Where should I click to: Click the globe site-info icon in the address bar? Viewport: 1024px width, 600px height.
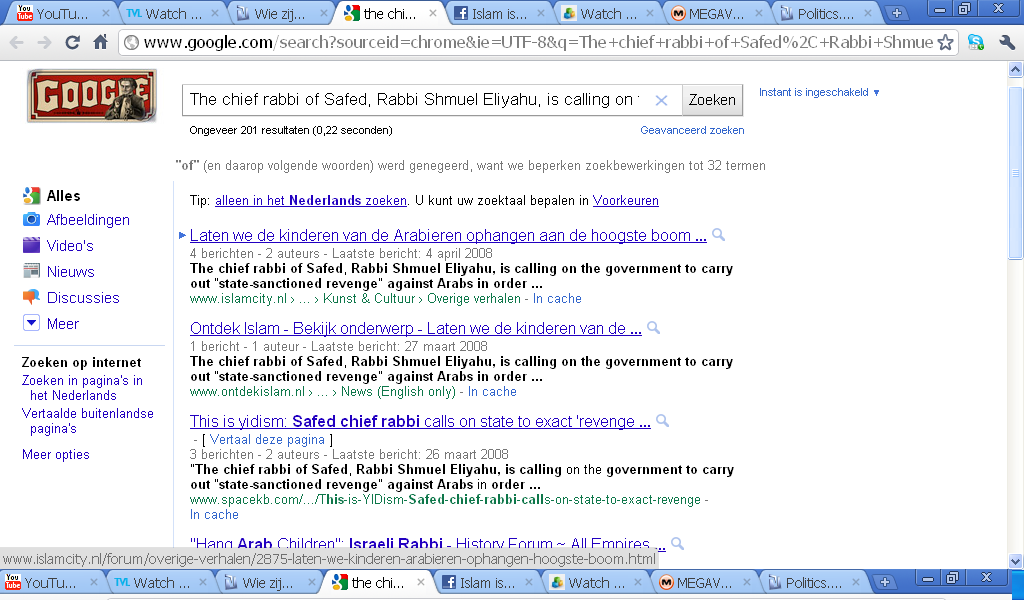[131, 42]
